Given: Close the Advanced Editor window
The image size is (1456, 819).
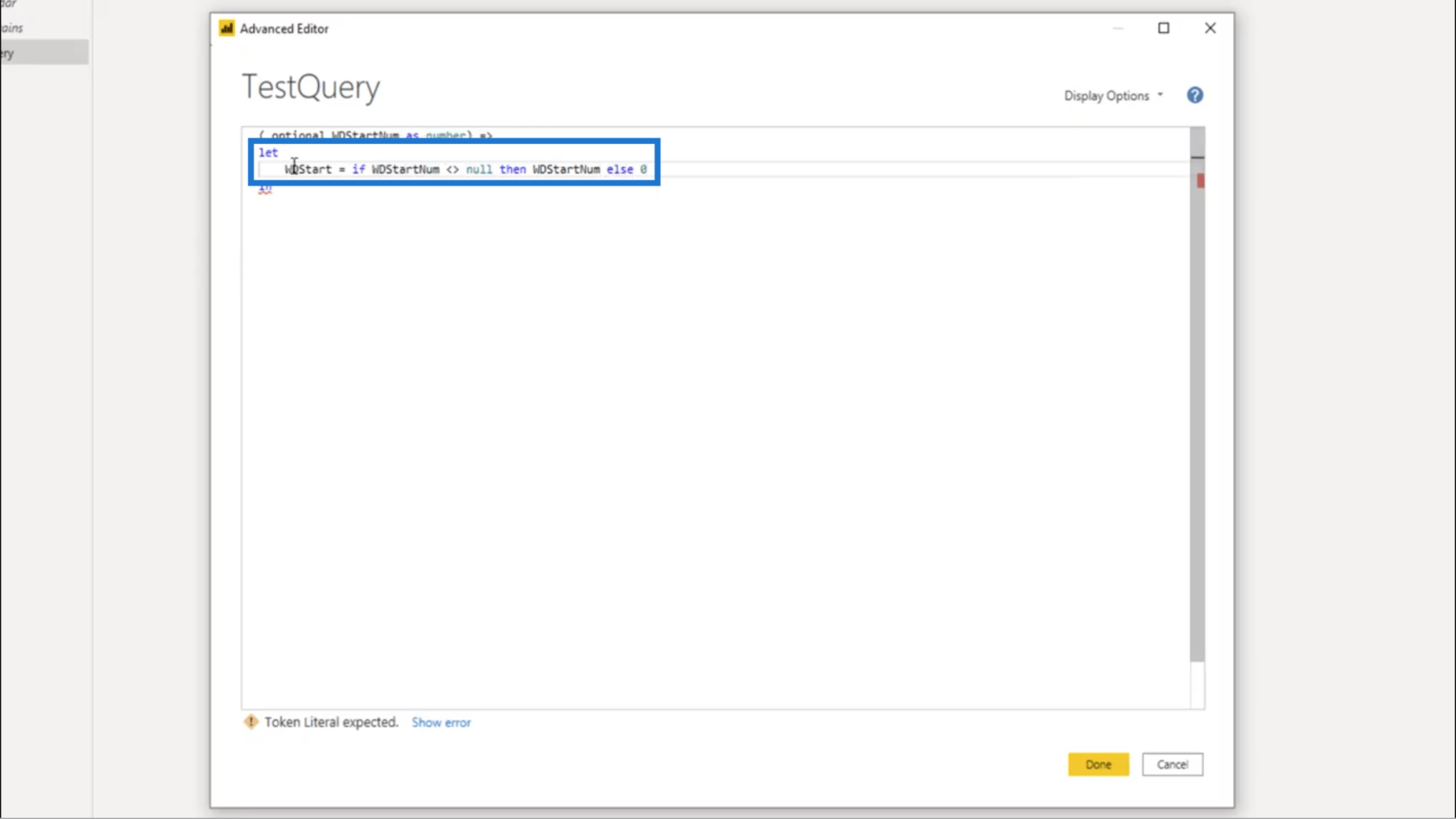Looking at the screenshot, I should (1210, 28).
